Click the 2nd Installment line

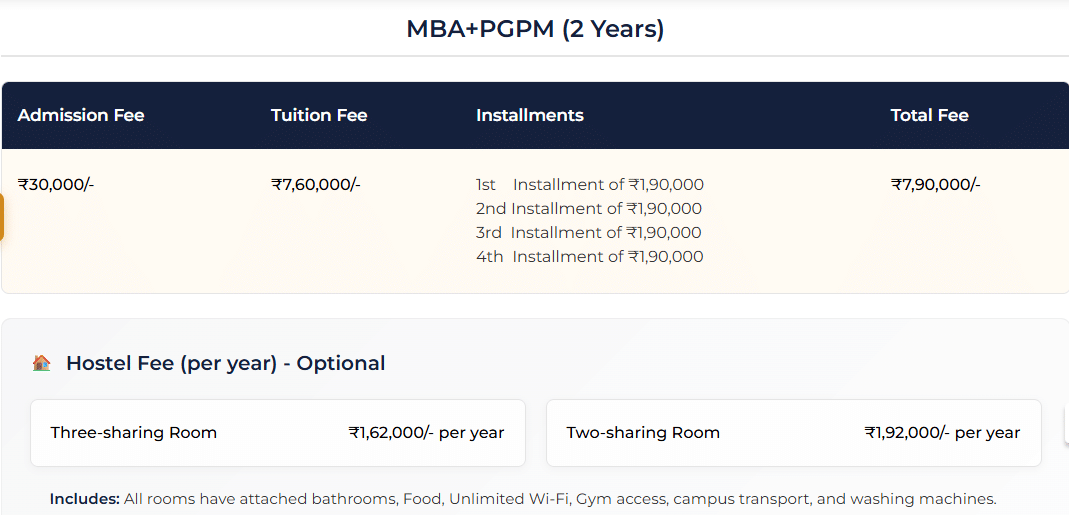click(589, 209)
